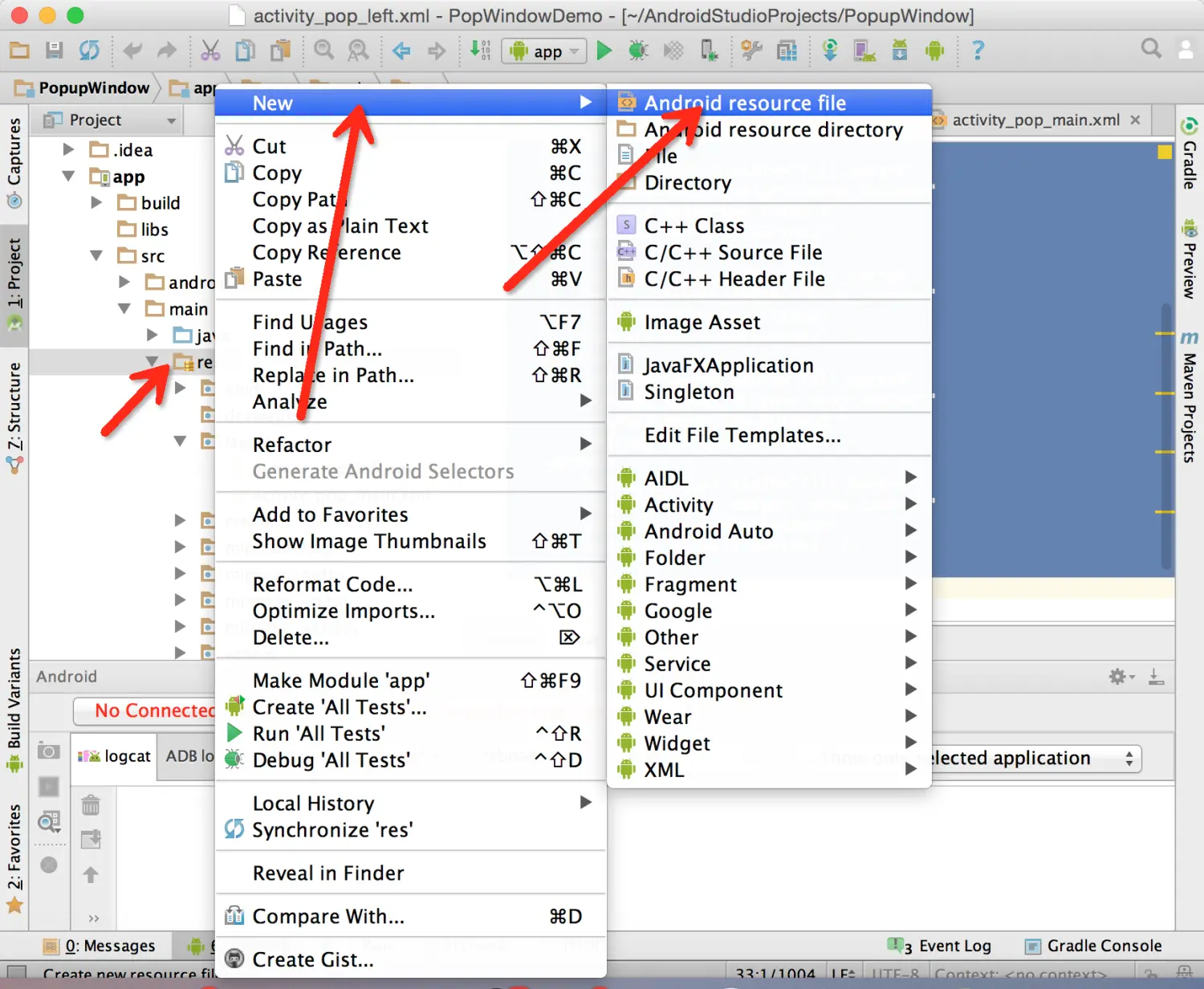Viewport: 1204px width, 989px height.
Task: Open the SDK Manager icon
Action: tap(900, 51)
